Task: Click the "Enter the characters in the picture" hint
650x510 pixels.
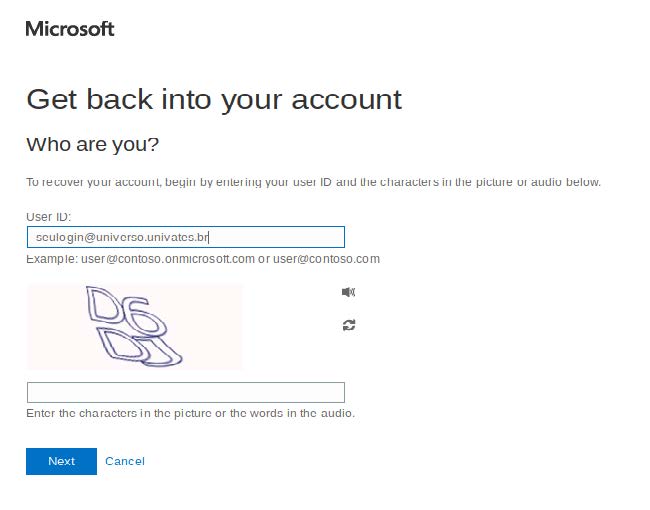Action: pyautogui.click(x=190, y=413)
